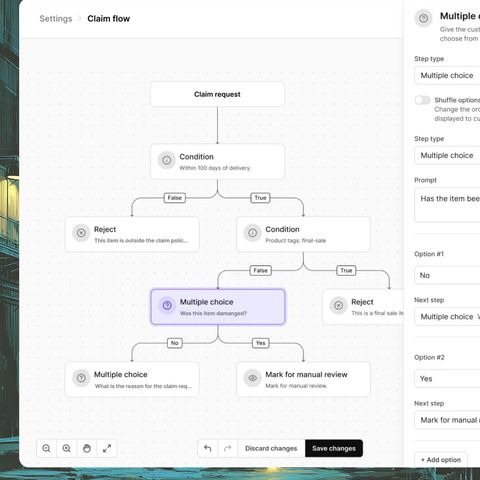Click the X icon in final sale Reject node
Viewport: 480px width, 480px height.
click(x=338, y=305)
